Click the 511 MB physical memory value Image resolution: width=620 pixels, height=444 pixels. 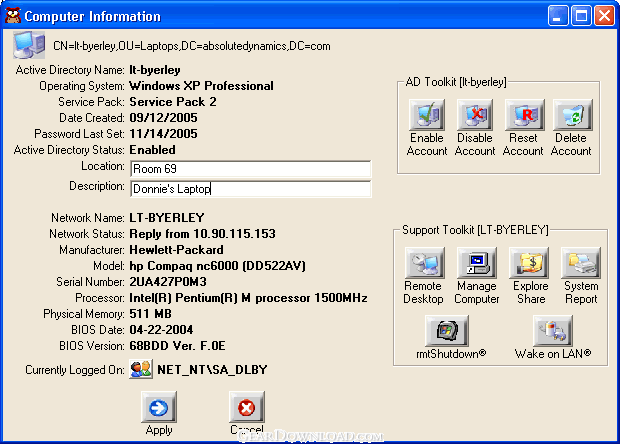tap(150, 314)
